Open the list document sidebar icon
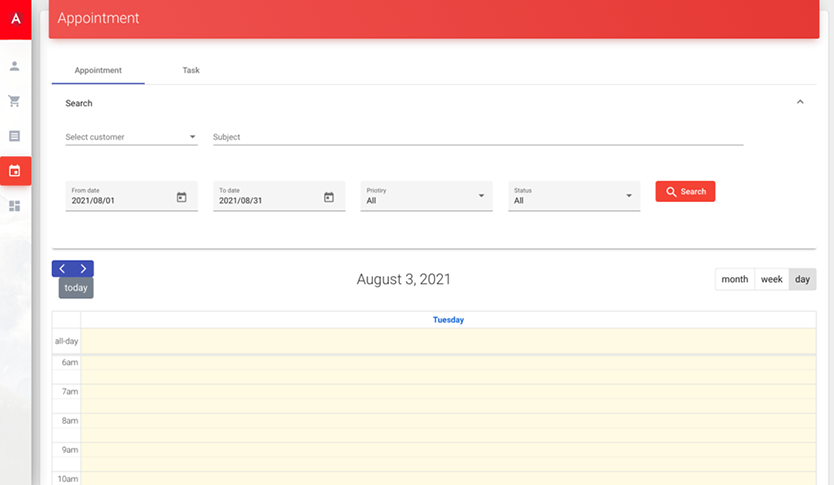 tap(15, 136)
